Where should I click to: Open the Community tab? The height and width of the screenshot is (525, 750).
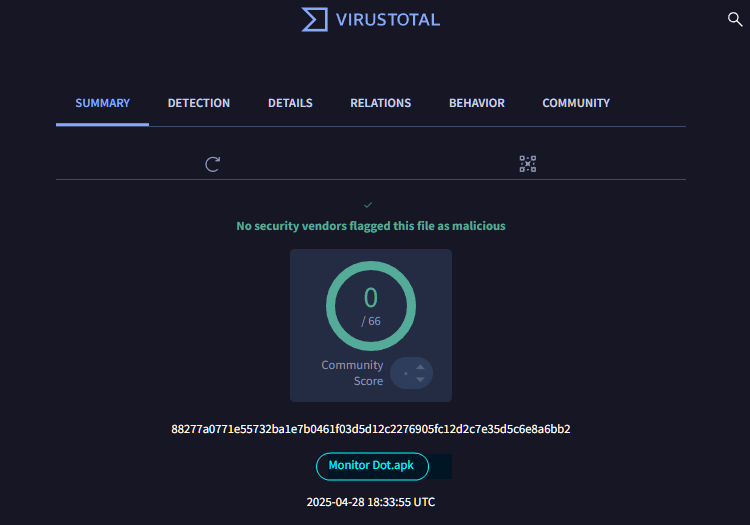[x=576, y=103]
